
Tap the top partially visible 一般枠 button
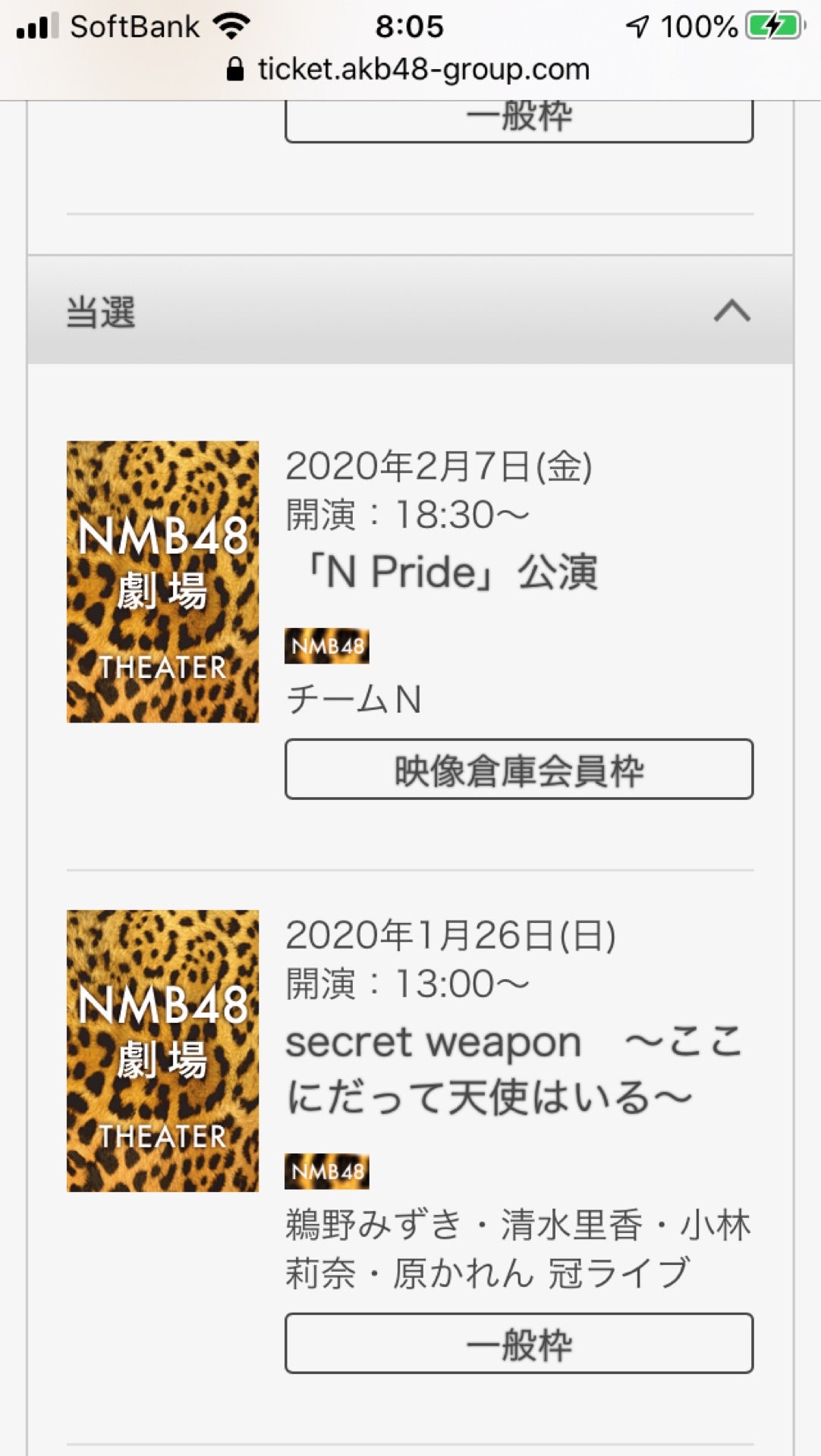(519, 121)
